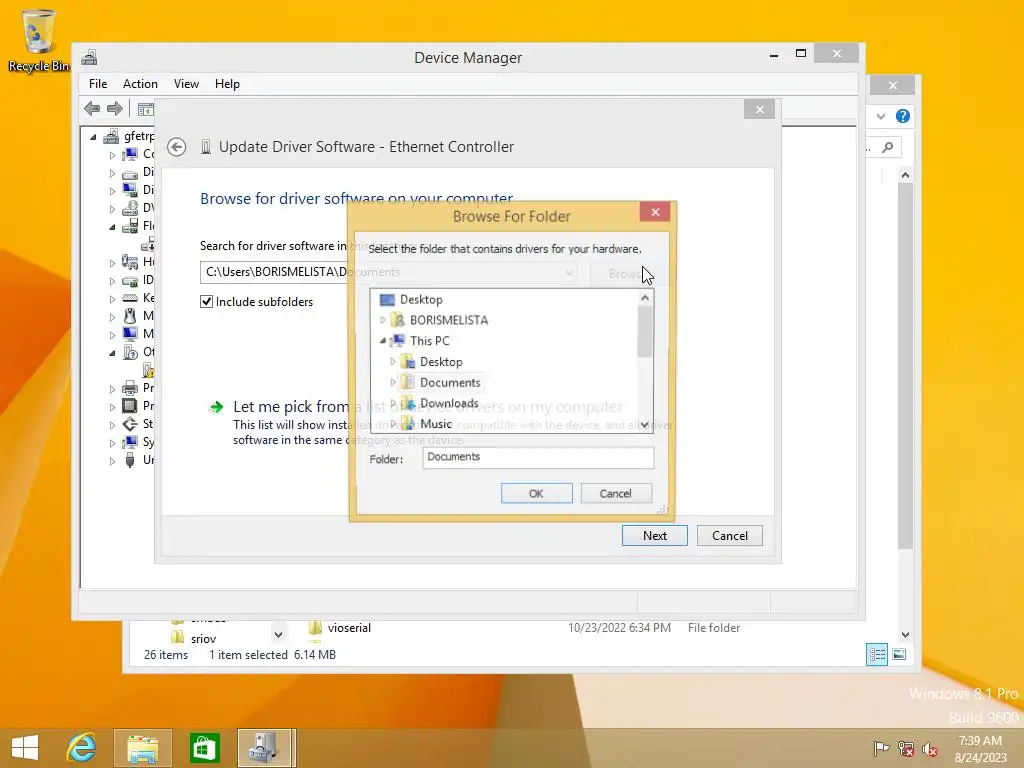Click the Device Manager properties toolbar icon
The width and height of the screenshot is (1024, 768).
pyautogui.click(x=146, y=109)
